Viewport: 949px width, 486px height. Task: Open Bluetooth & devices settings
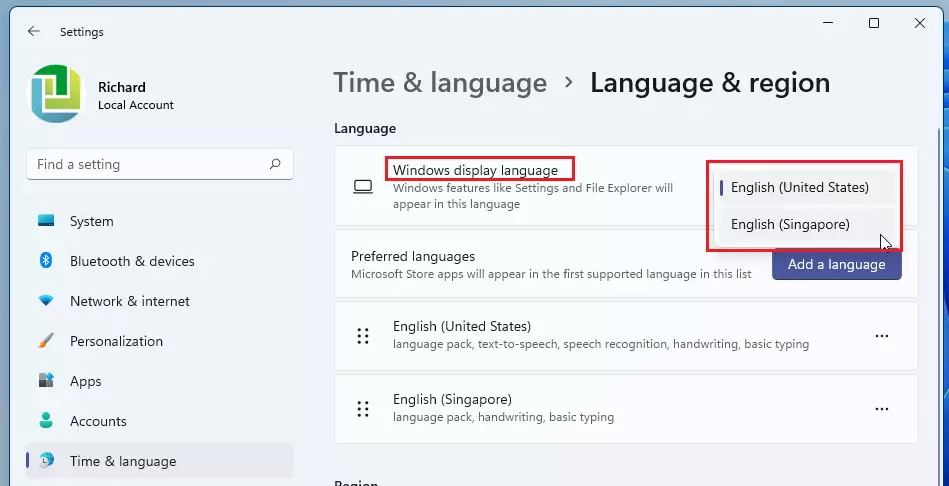[160, 261]
